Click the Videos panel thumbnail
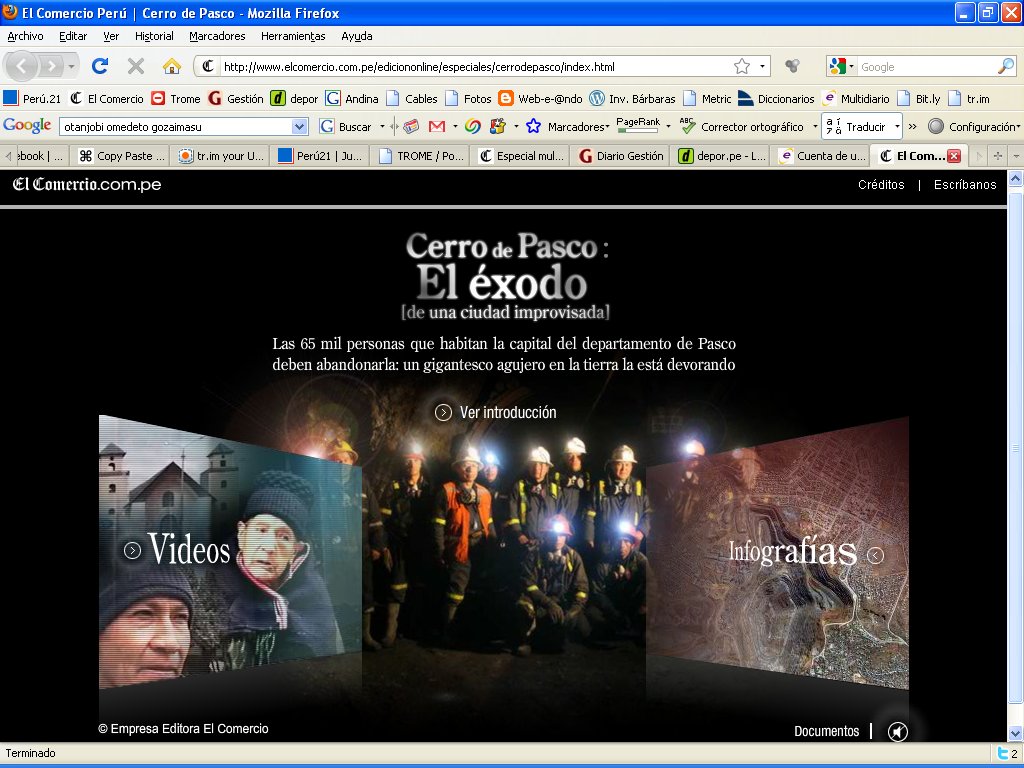The width and height of the screenshot is (1024, 768). pyautogui.click(x=188, y=549)
